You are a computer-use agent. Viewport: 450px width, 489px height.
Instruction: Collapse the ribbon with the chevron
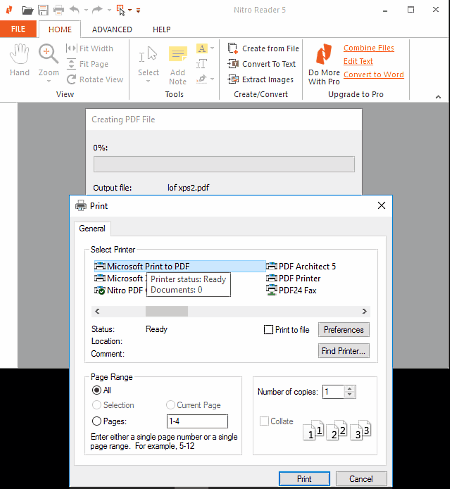[438, 97]
